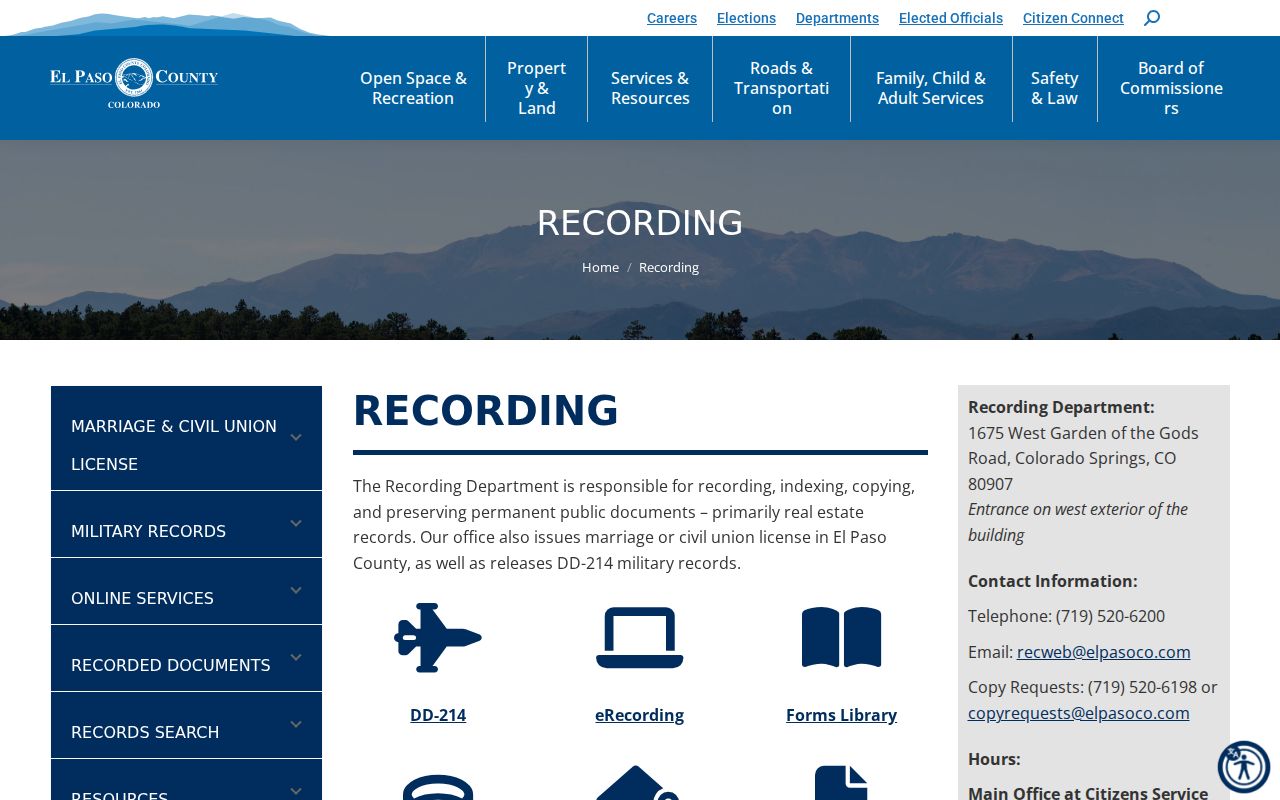Go to the Careers link
Screen dimensions: 1280x800
pos(672,18)
